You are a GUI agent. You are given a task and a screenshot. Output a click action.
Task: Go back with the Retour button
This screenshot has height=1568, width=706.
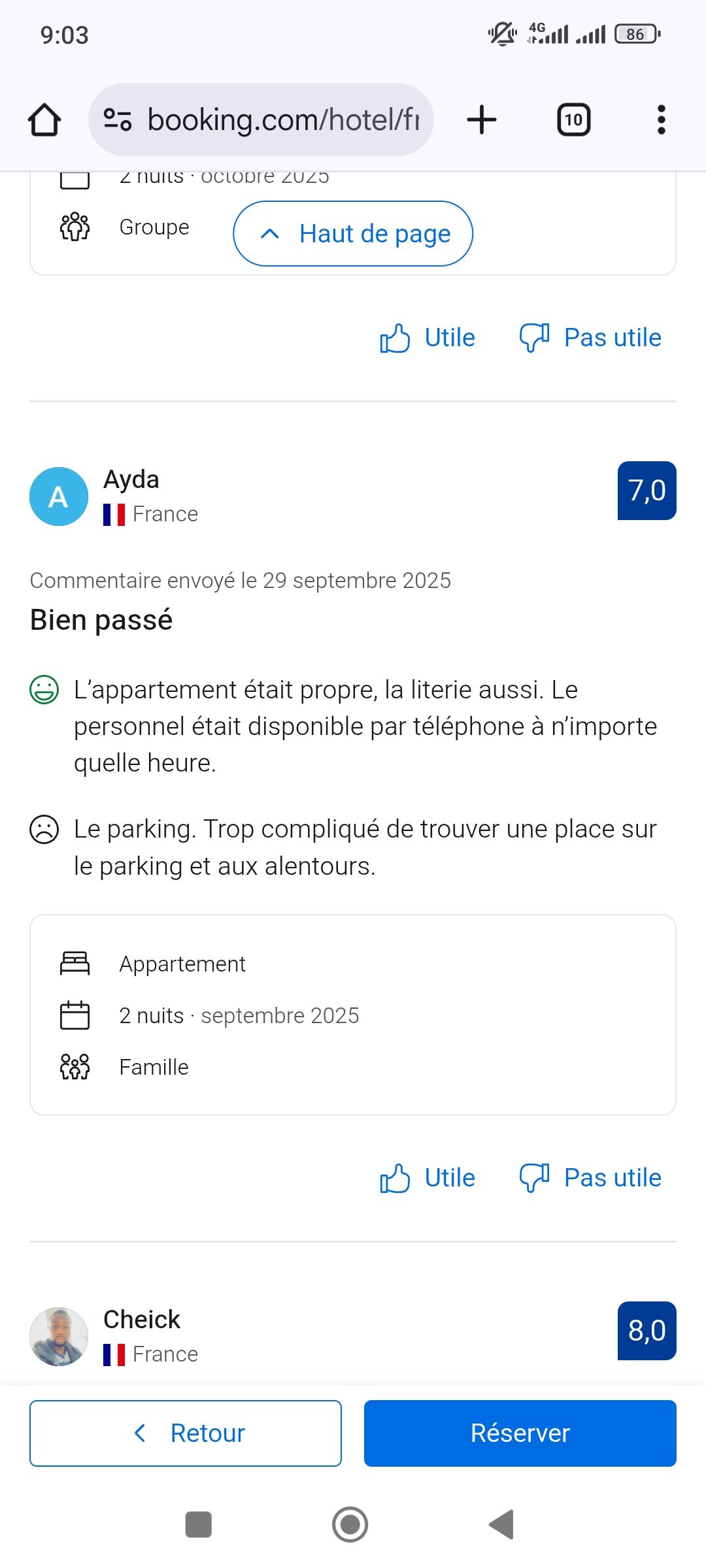[x=186, y=1433]
